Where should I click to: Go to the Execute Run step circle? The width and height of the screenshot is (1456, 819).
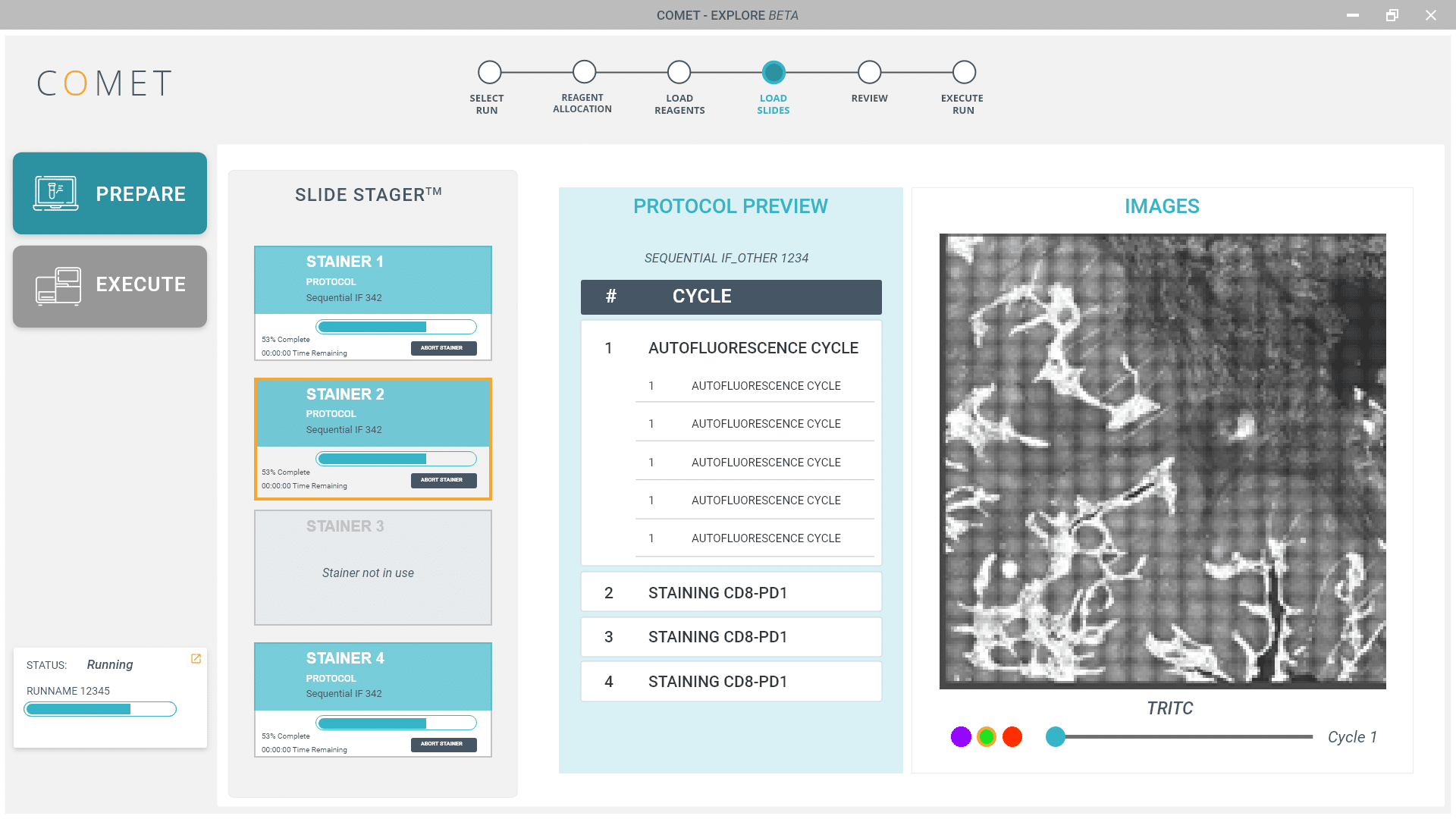click(964, 72)
